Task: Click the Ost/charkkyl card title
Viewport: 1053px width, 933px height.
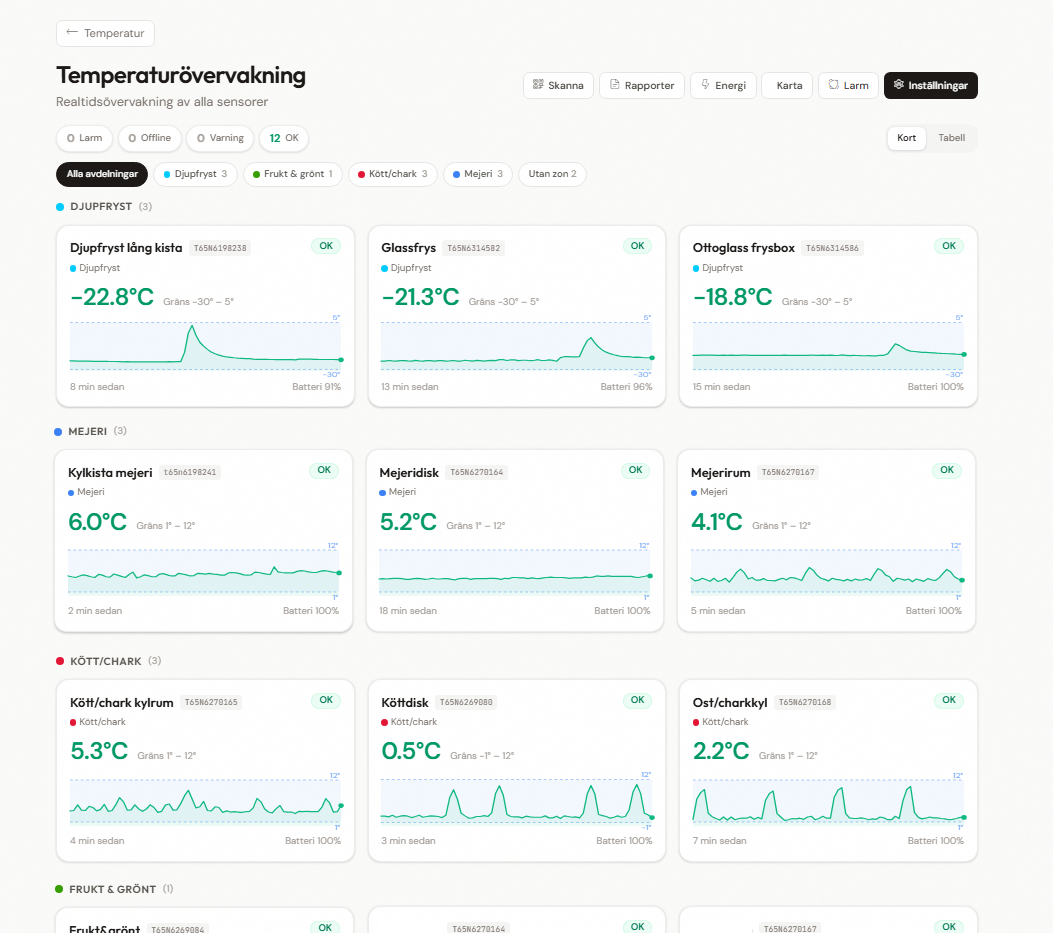Action: click(730, 703)
